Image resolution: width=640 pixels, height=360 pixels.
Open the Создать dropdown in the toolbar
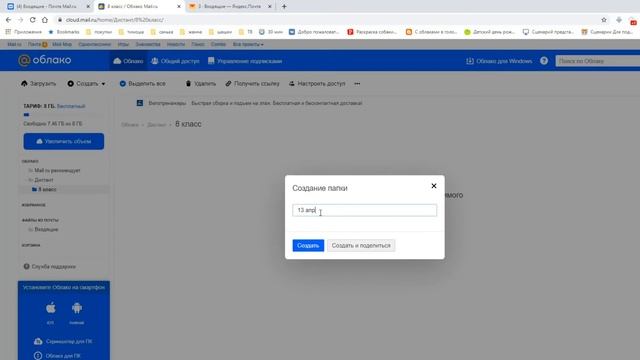tap(87, 83)
